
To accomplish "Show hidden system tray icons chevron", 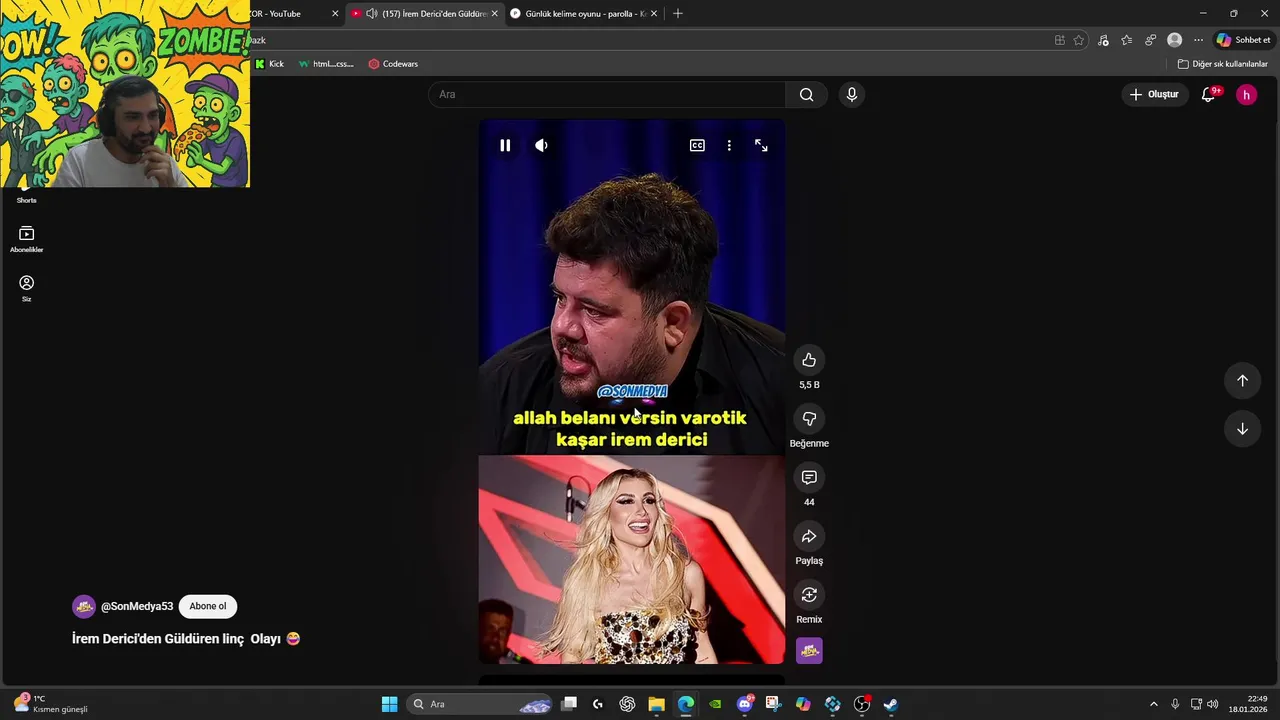I will pyautogui.click(x=1153, y=704).
